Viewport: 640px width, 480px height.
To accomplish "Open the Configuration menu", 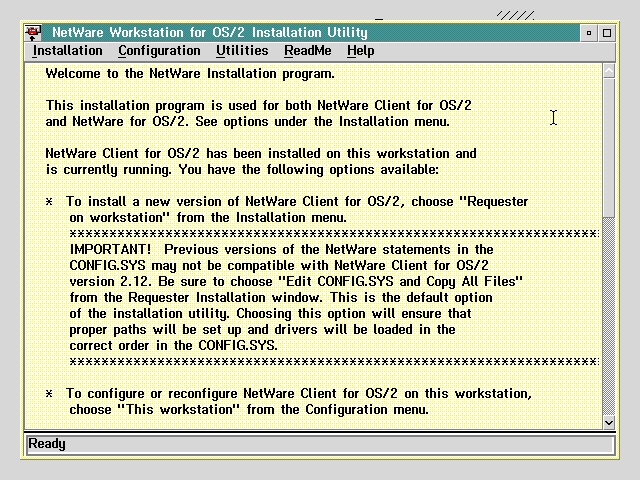I will point(159,51).
